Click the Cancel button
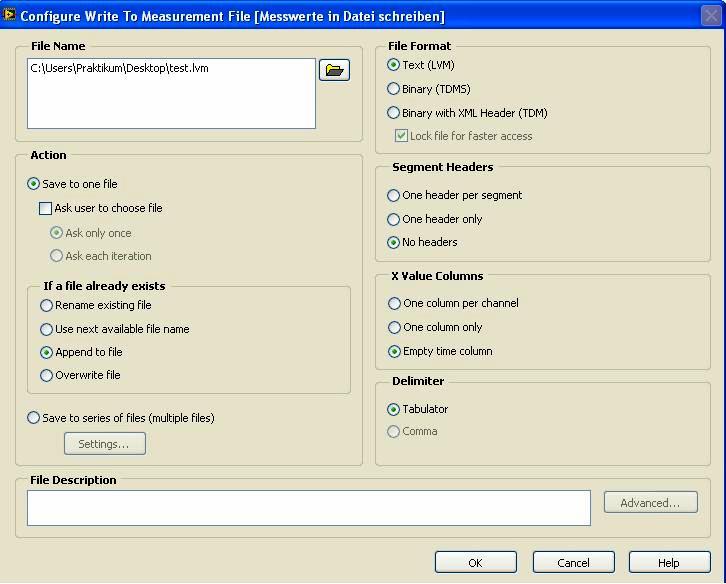Screen dimensions: 726x584 tap(573, 562)
